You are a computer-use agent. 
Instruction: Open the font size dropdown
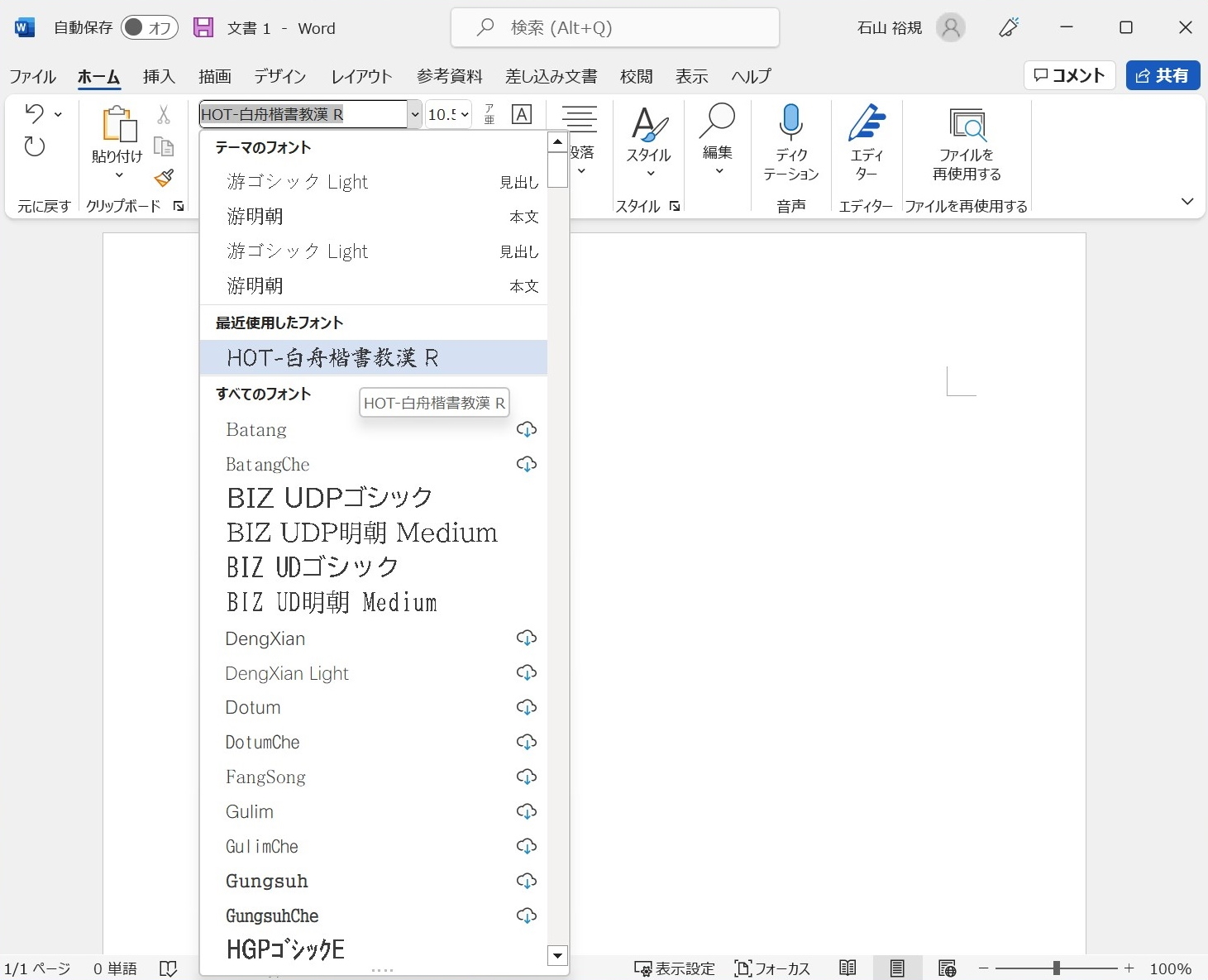(465, 114)
